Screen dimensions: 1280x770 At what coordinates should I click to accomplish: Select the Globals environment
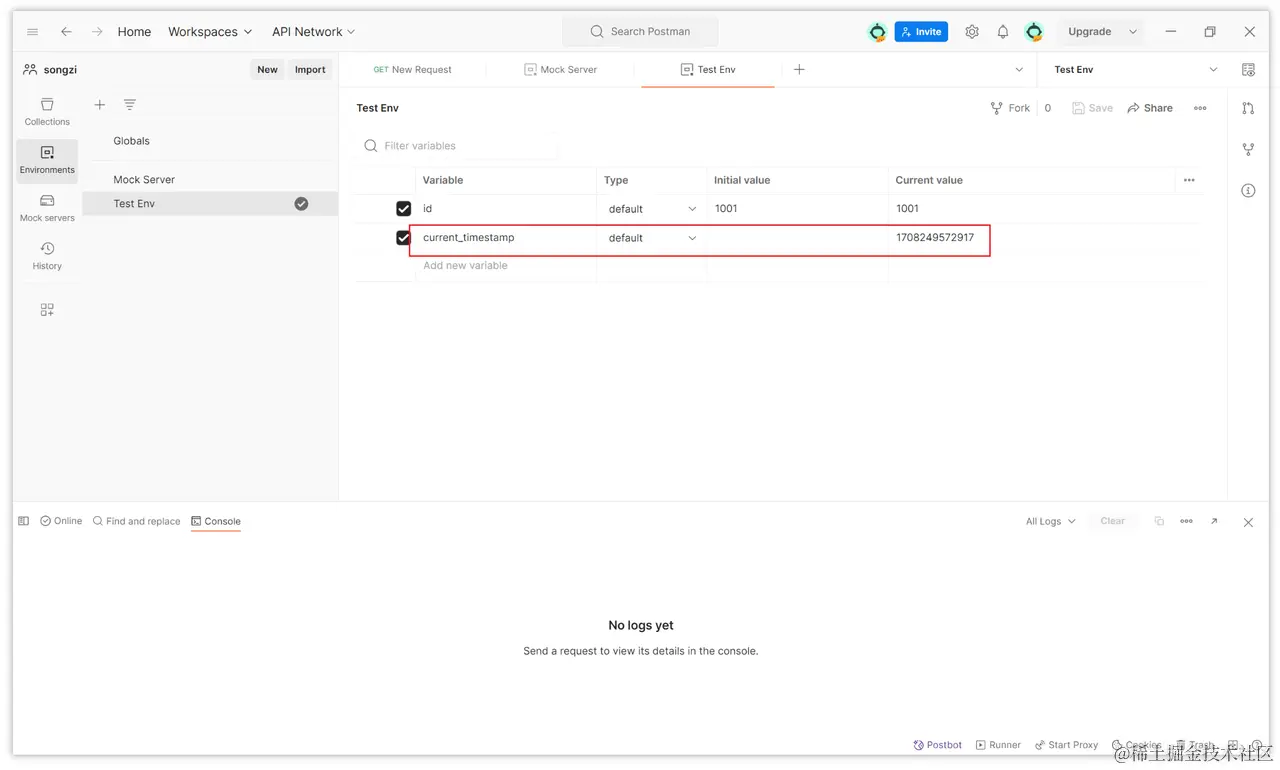(131, 141)
